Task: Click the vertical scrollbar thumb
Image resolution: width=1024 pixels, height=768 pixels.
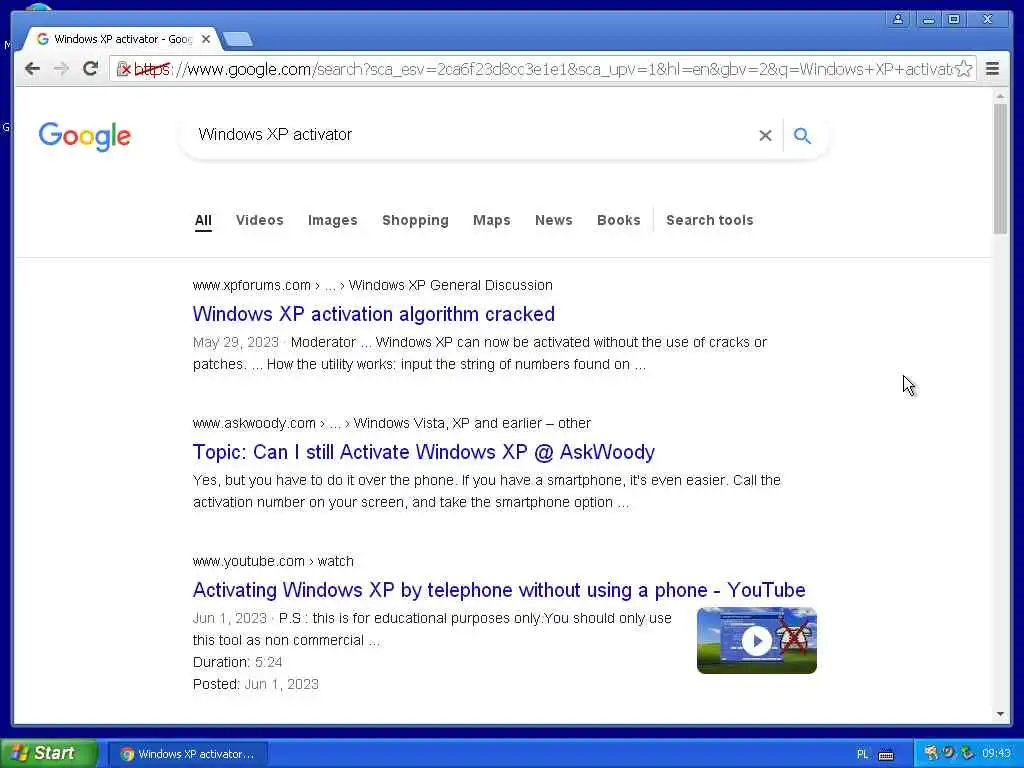Action: point(1000,168)
